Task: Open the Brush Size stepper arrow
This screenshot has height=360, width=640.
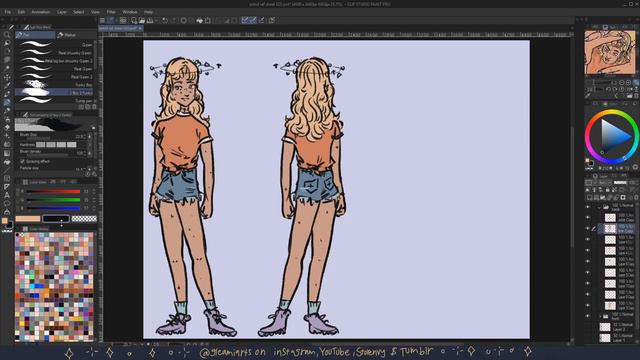Action: (89, 136)
